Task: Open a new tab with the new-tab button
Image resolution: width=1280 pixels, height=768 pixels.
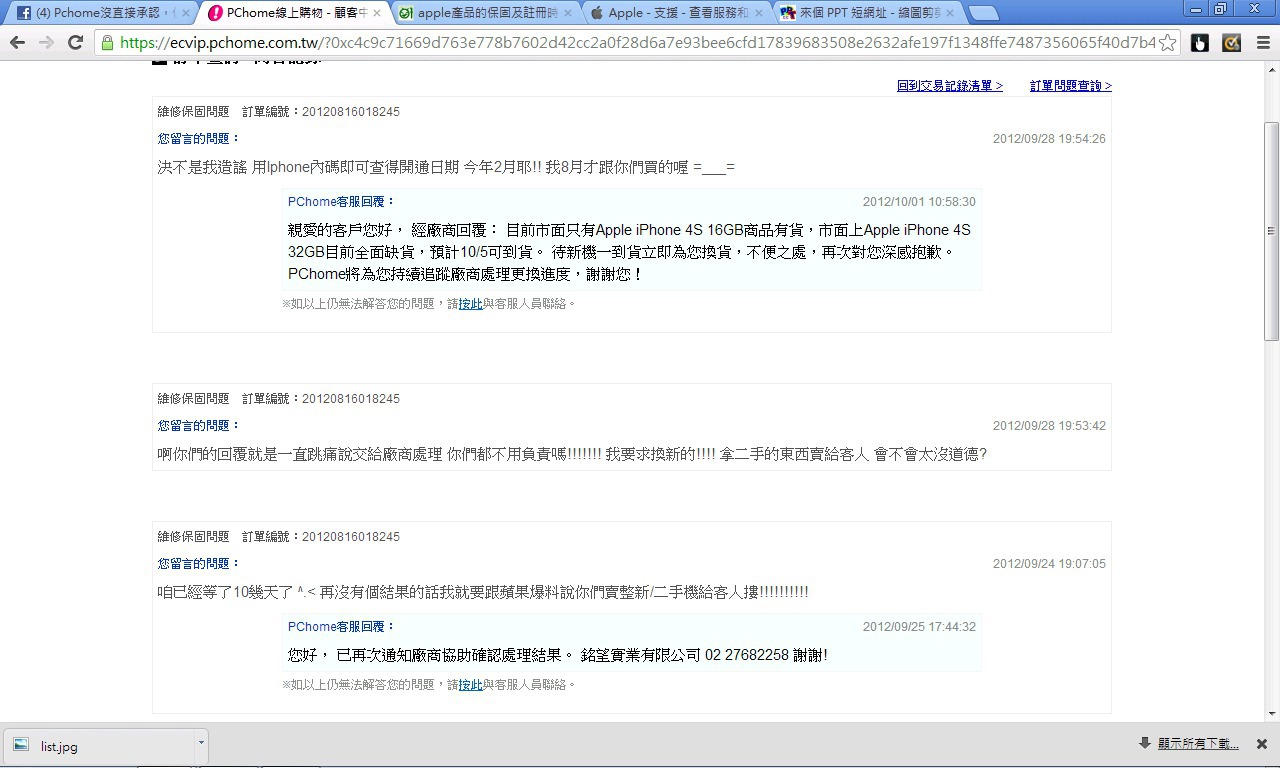Action: [x=984, y=13]
